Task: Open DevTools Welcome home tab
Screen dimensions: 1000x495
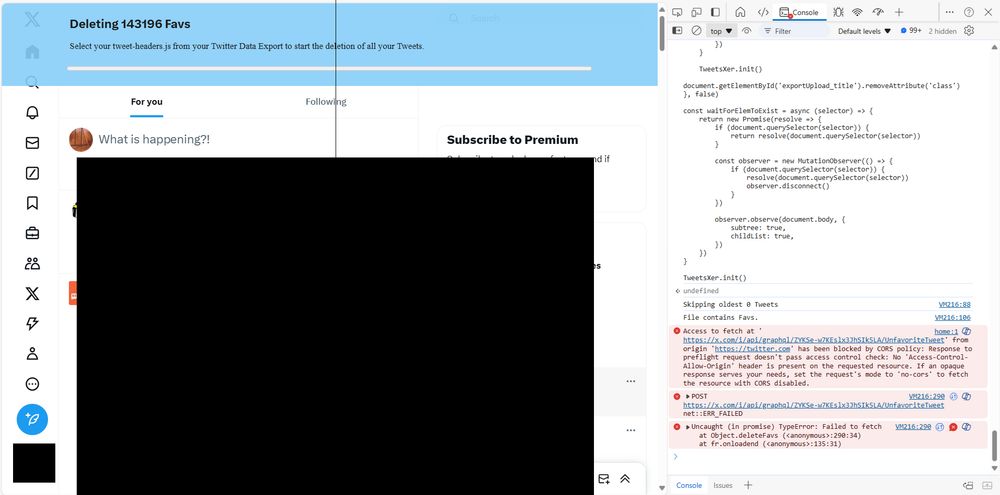Action: click(740, 12)
